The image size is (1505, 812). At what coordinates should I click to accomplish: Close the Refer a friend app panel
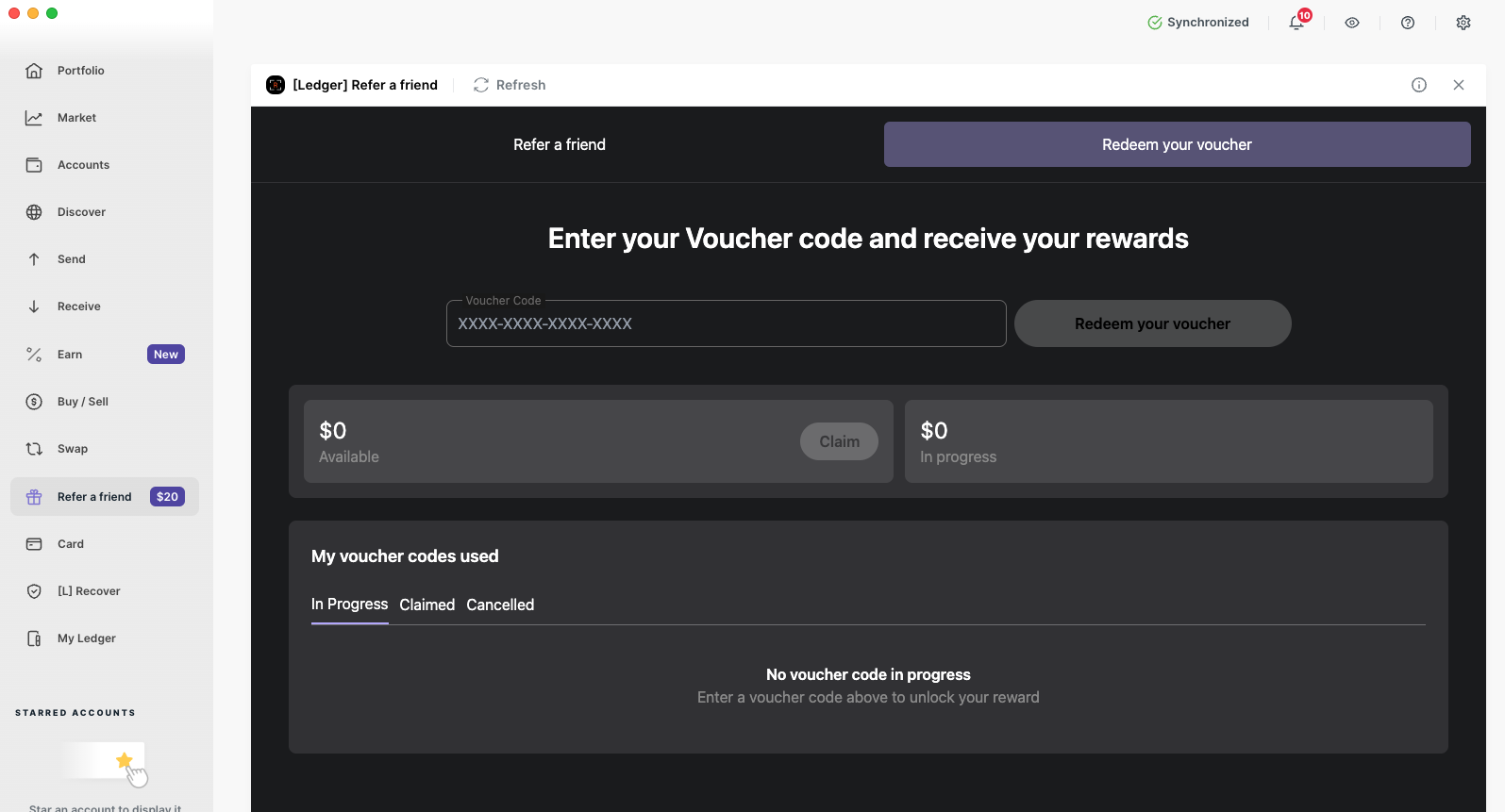[1459, 85]
